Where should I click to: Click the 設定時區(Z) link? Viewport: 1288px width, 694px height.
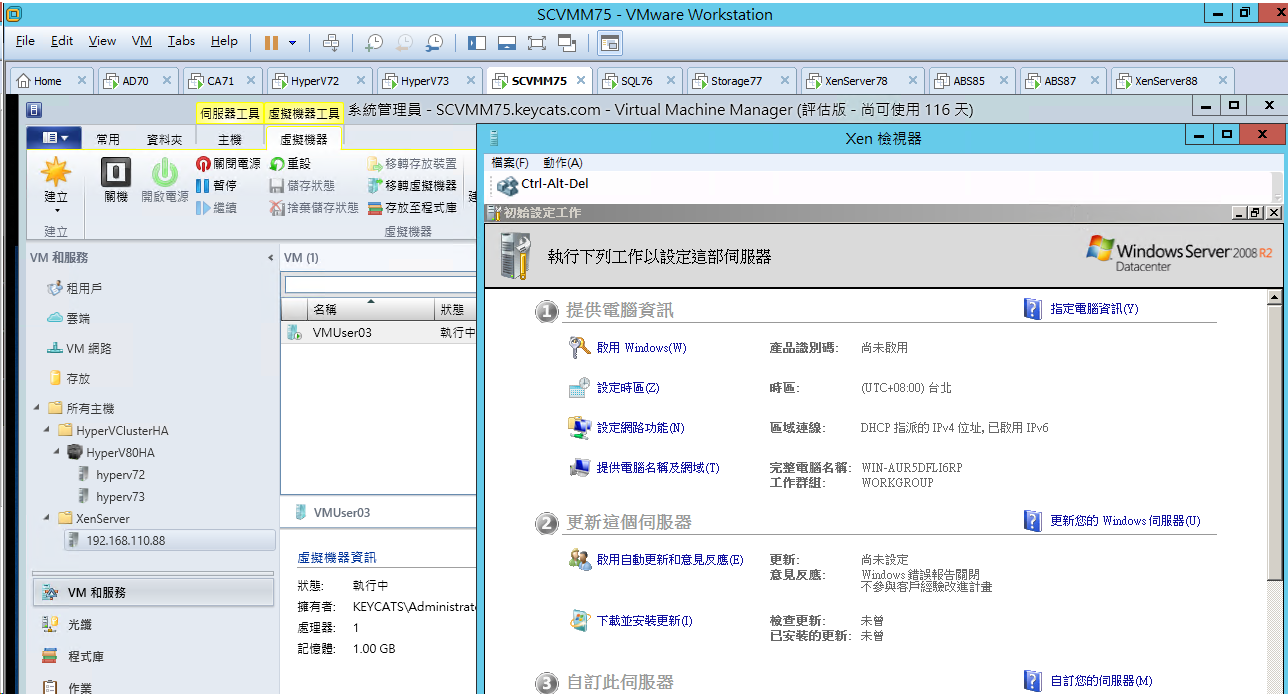(628, 388)
